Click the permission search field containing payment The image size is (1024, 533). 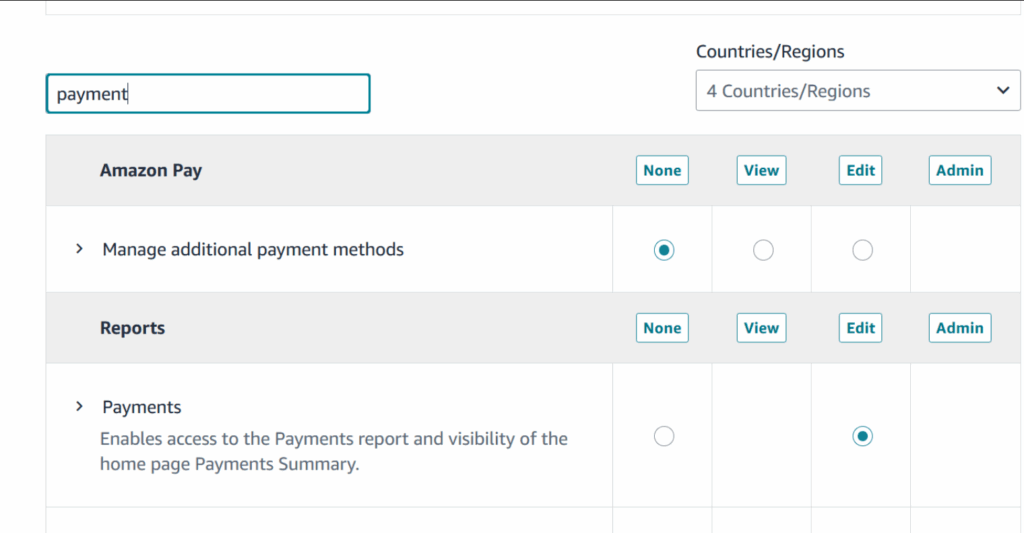208,94
